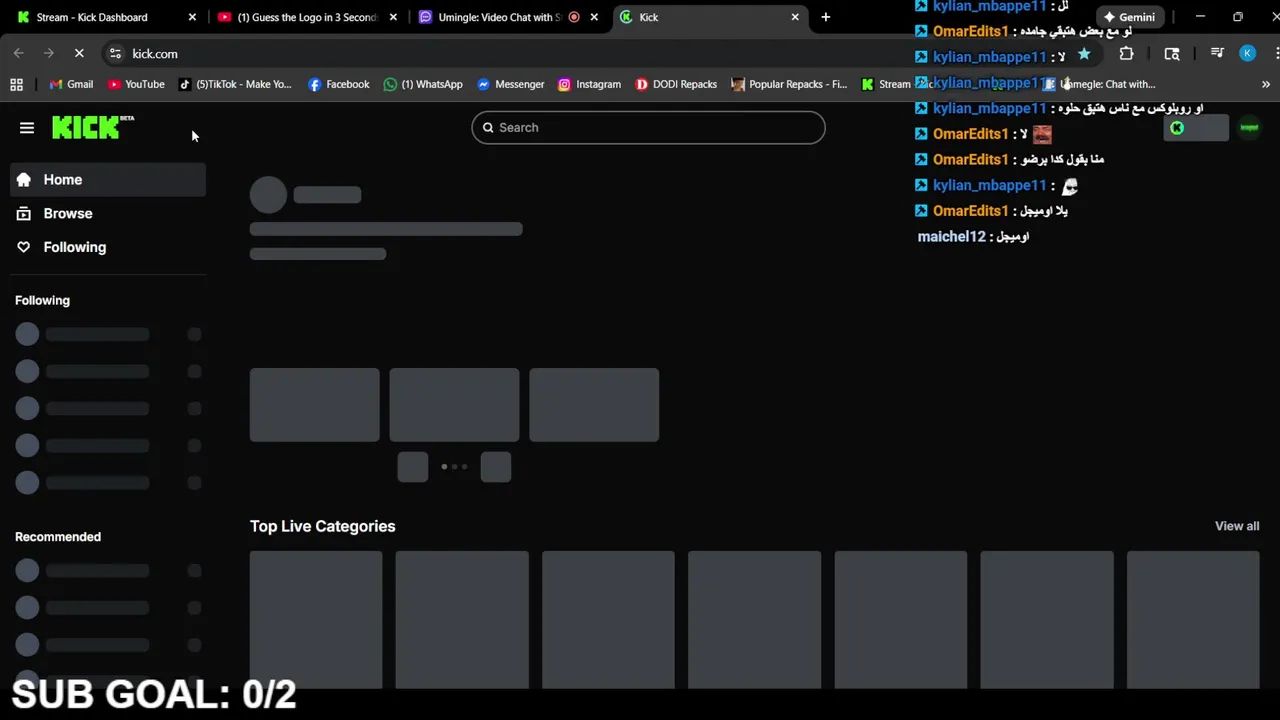The image size is (1280, 720).
Task: Open View all live categories
Action: tap(1237, 526)
